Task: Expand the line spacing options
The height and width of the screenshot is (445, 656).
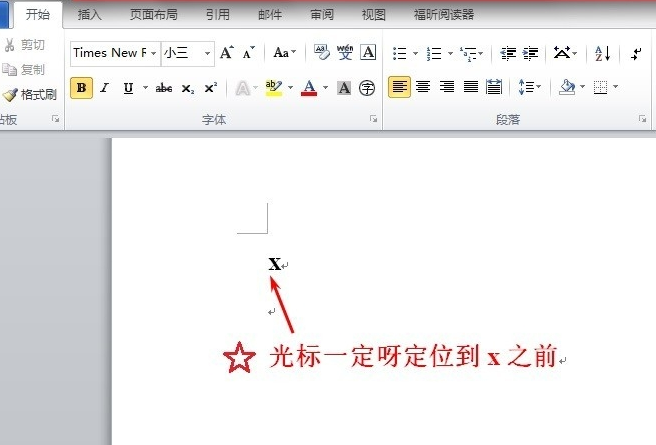Action: (x=530, y=88)
